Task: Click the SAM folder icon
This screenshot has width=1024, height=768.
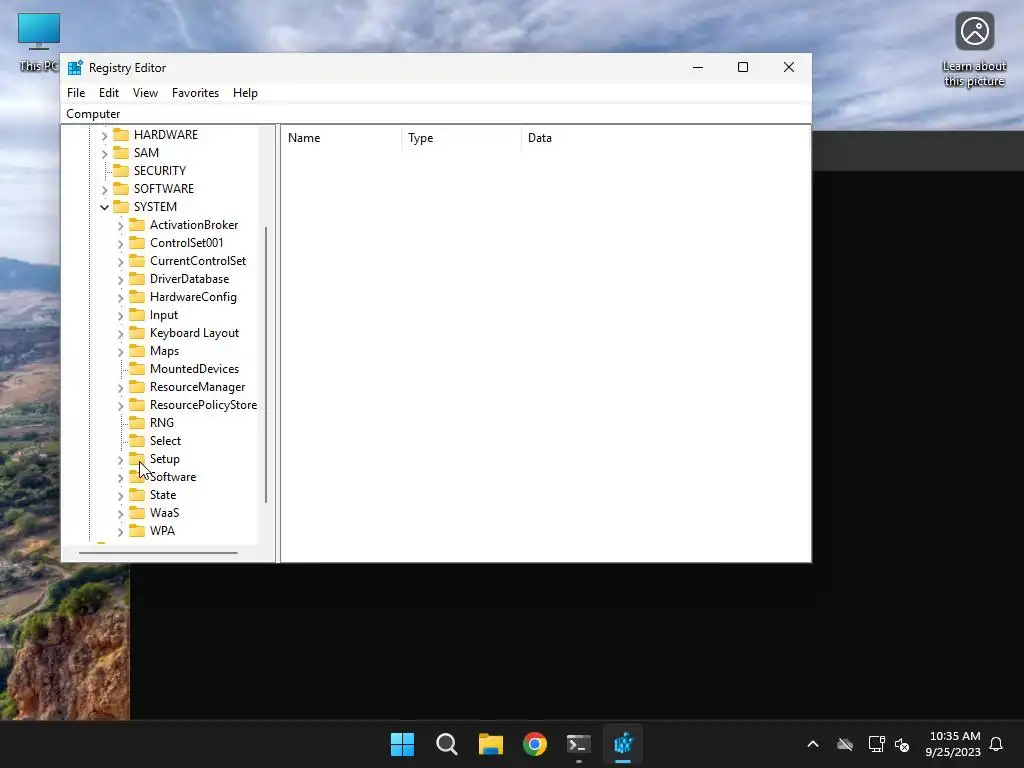Action: [121, 152]
